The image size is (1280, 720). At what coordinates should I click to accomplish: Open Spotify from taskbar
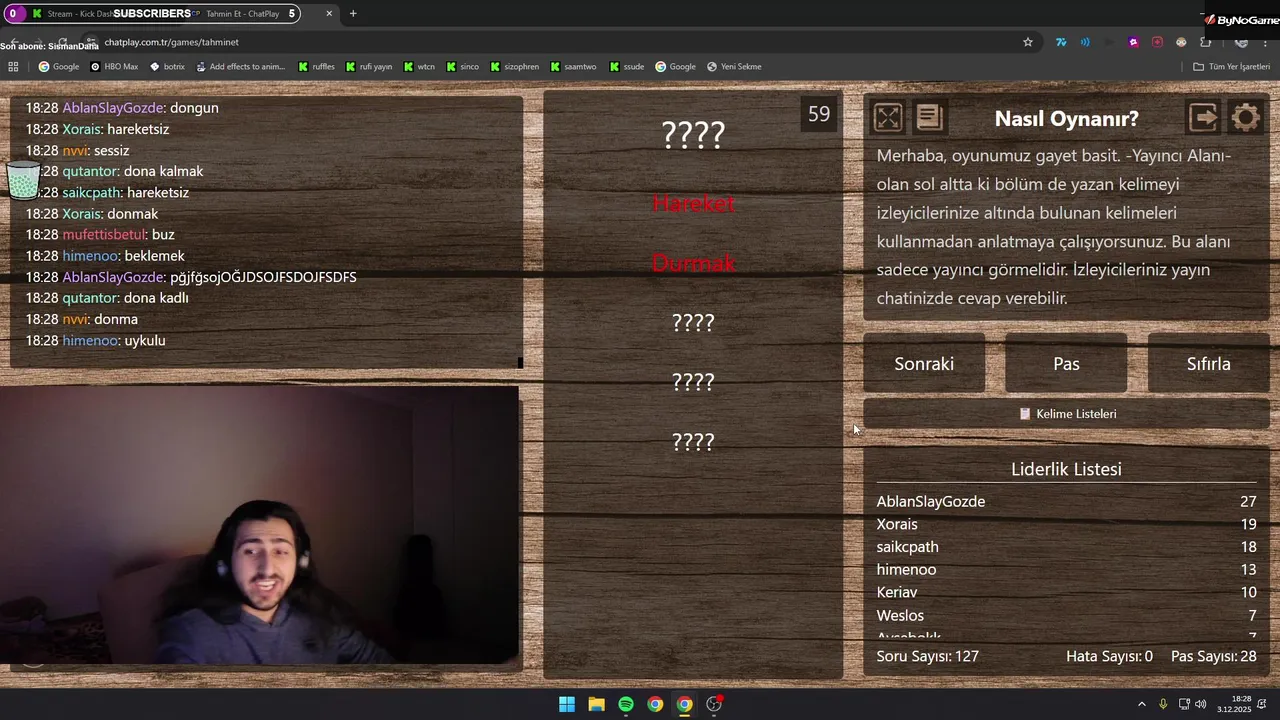[625, 704]
